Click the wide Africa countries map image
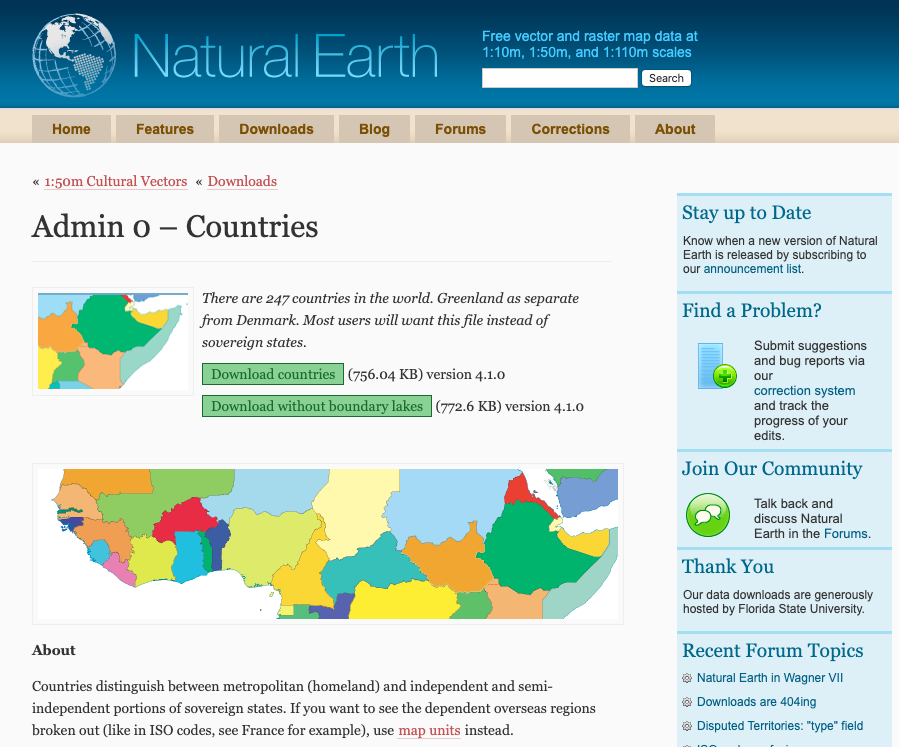Screen dimensions: 899x747 point(328,543)
